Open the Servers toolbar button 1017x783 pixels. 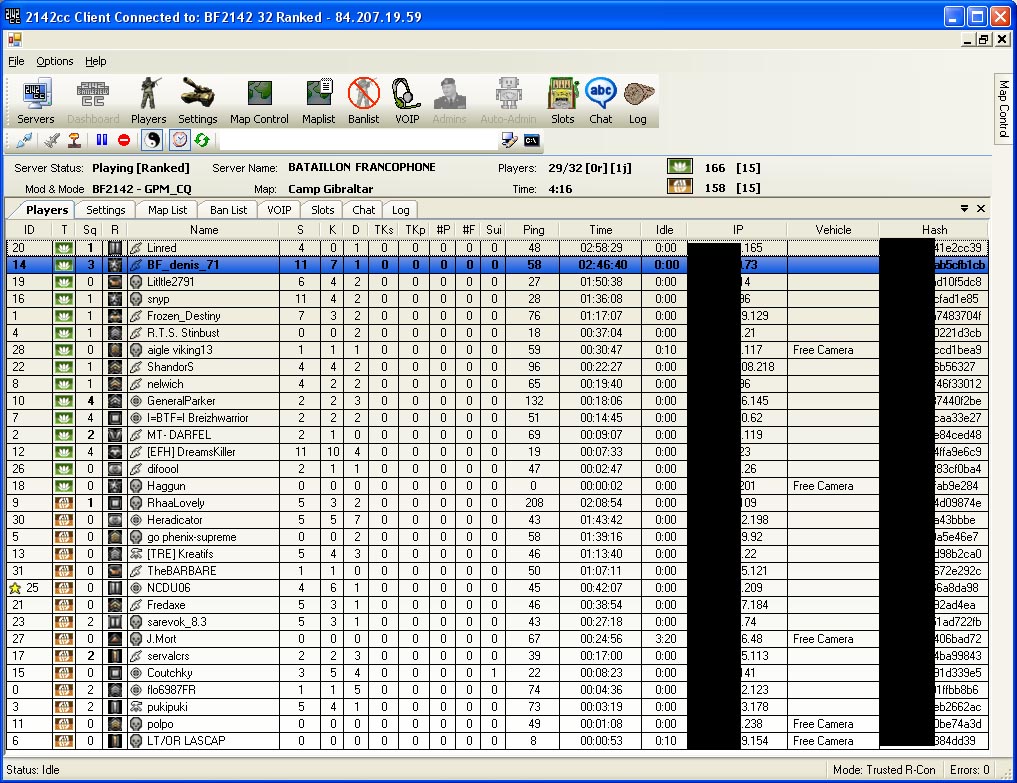click(x=36, y=102)
